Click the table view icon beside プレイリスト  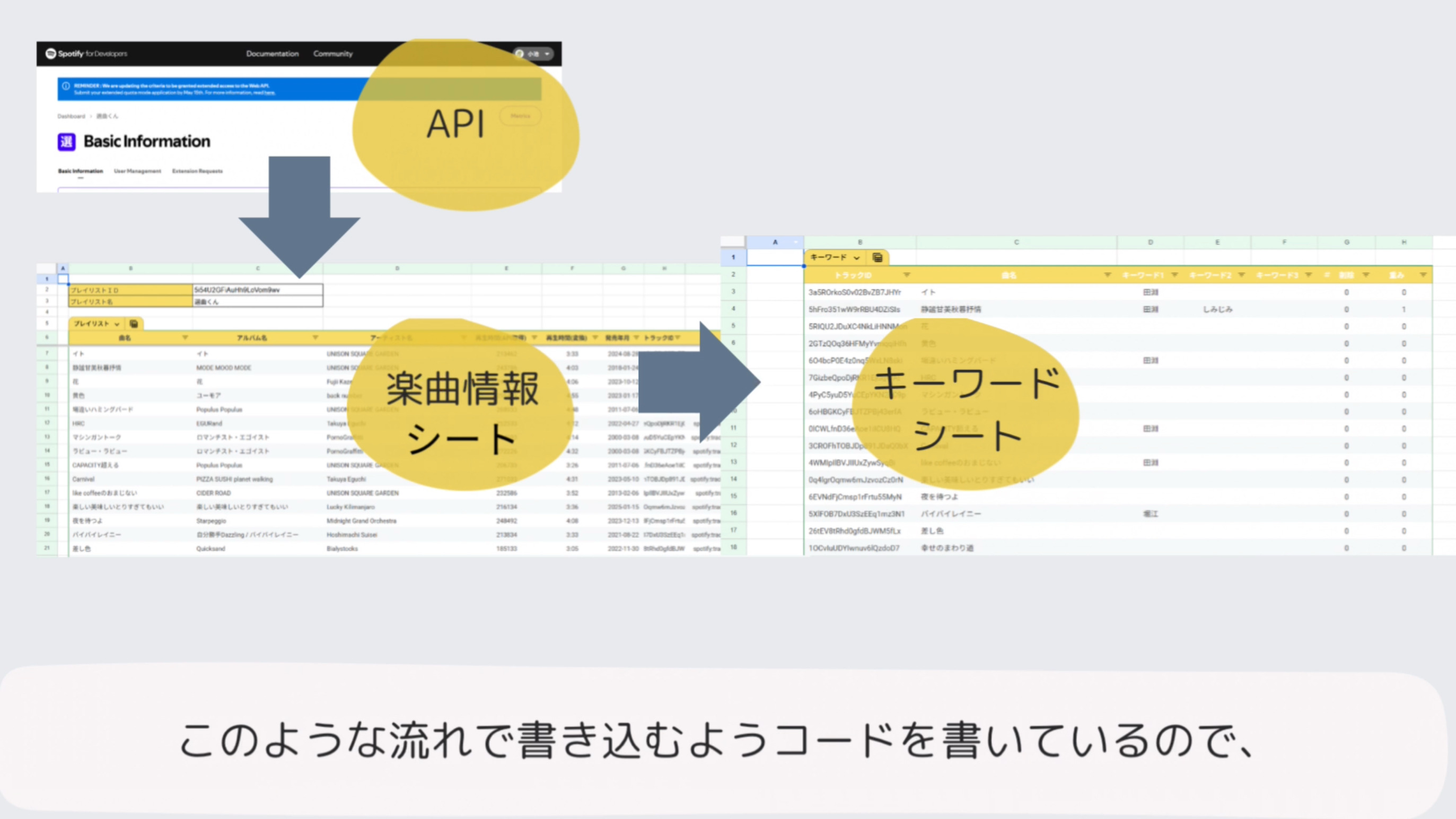point(134,324)
